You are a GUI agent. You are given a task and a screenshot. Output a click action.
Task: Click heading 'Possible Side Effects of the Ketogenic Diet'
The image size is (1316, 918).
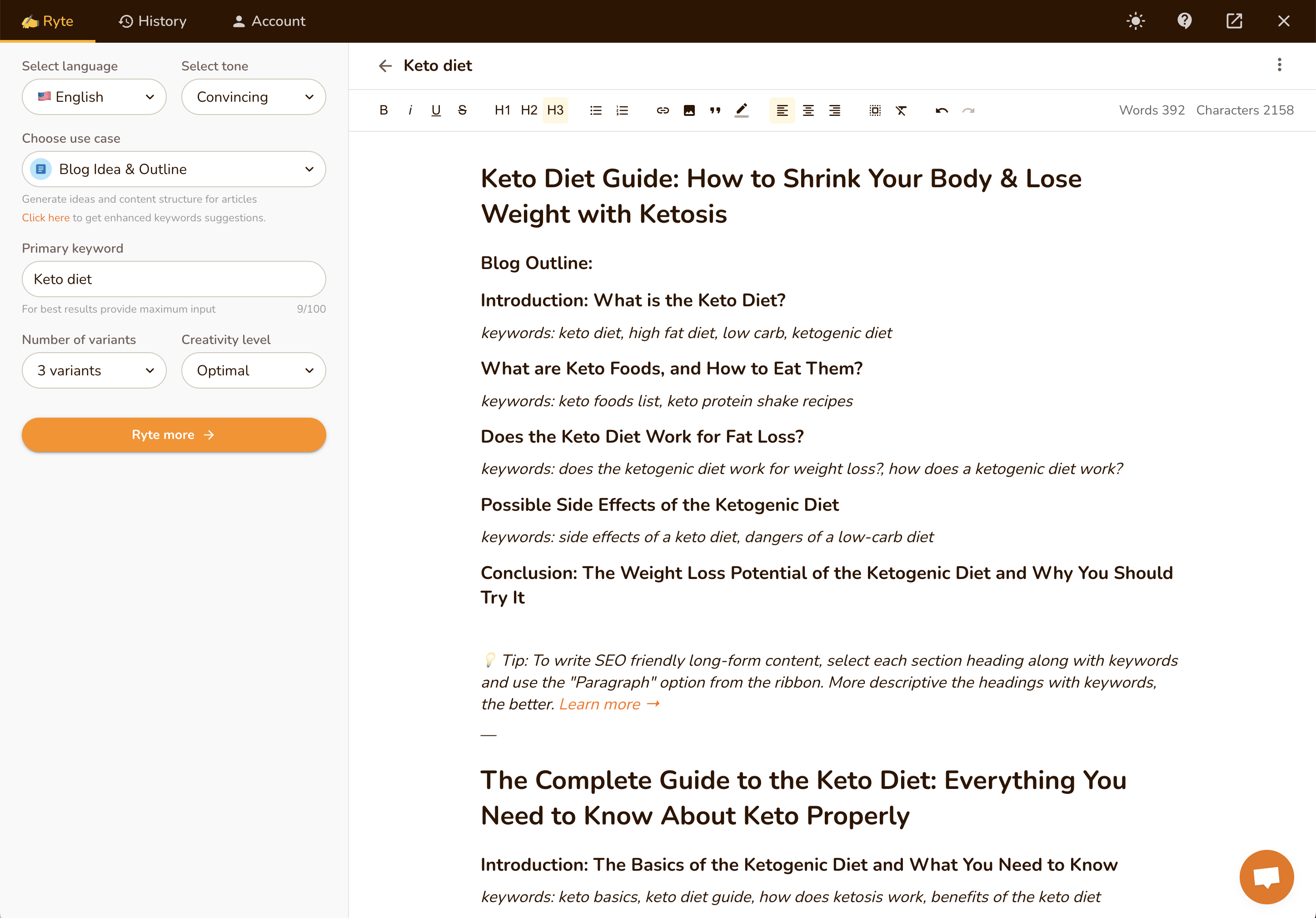(660, 505)
